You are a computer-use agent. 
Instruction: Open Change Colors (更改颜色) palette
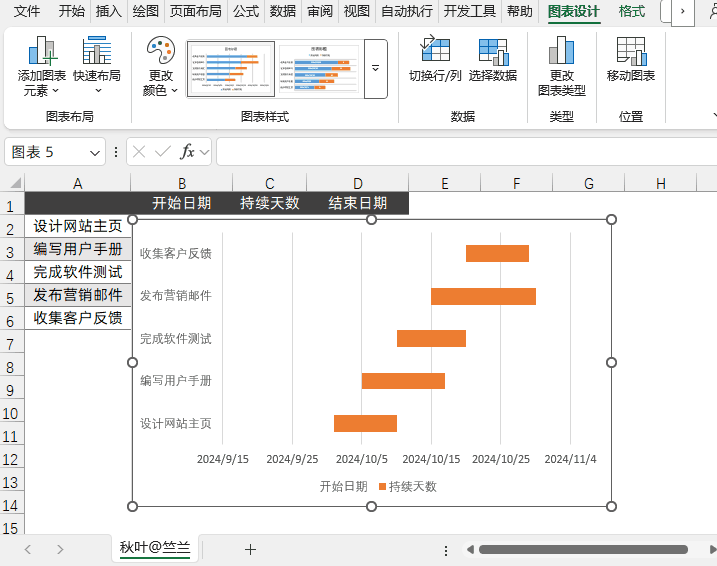pos(160,66)
